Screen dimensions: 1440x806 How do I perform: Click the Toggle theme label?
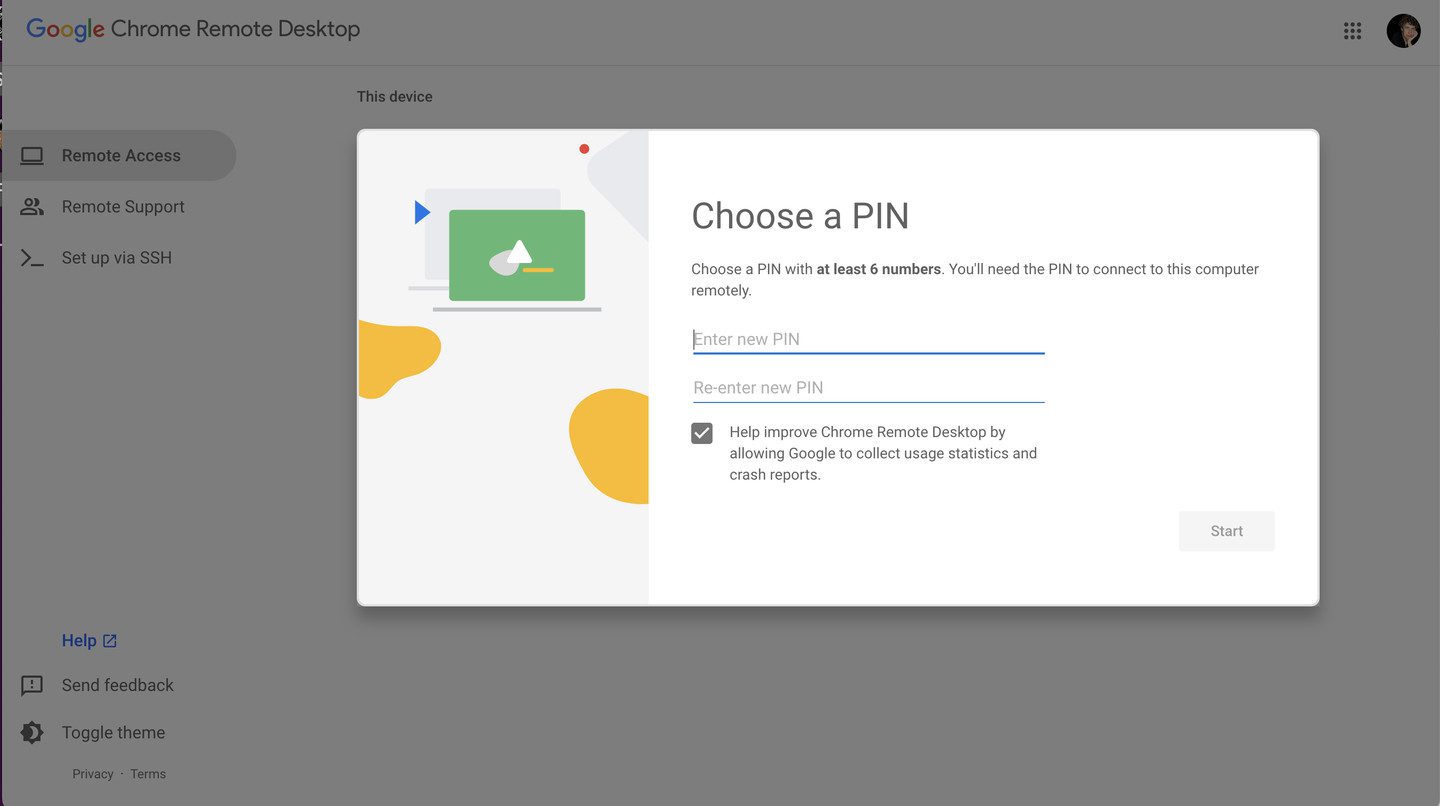tap(113, 732)
